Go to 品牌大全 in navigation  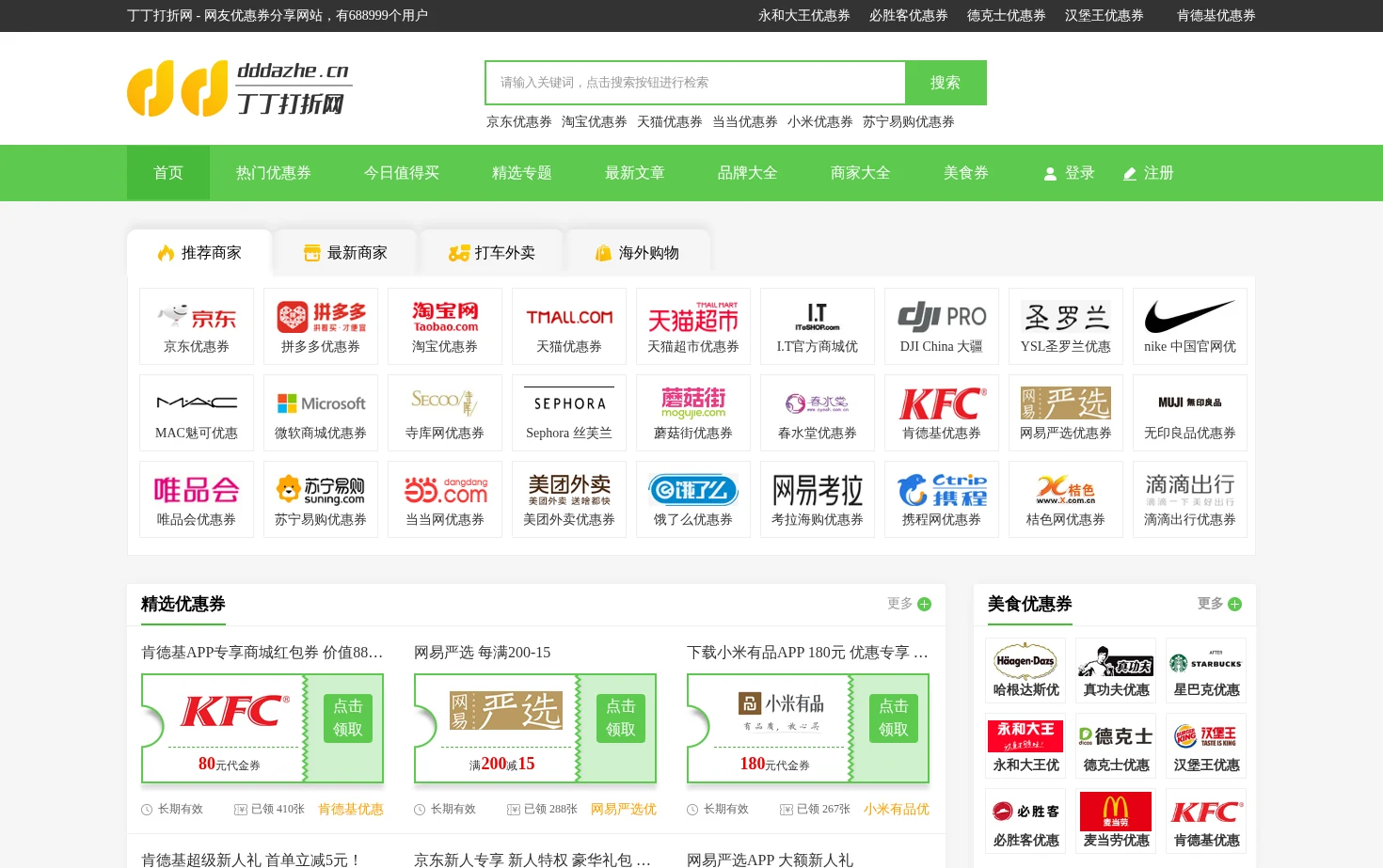point(748,173)
